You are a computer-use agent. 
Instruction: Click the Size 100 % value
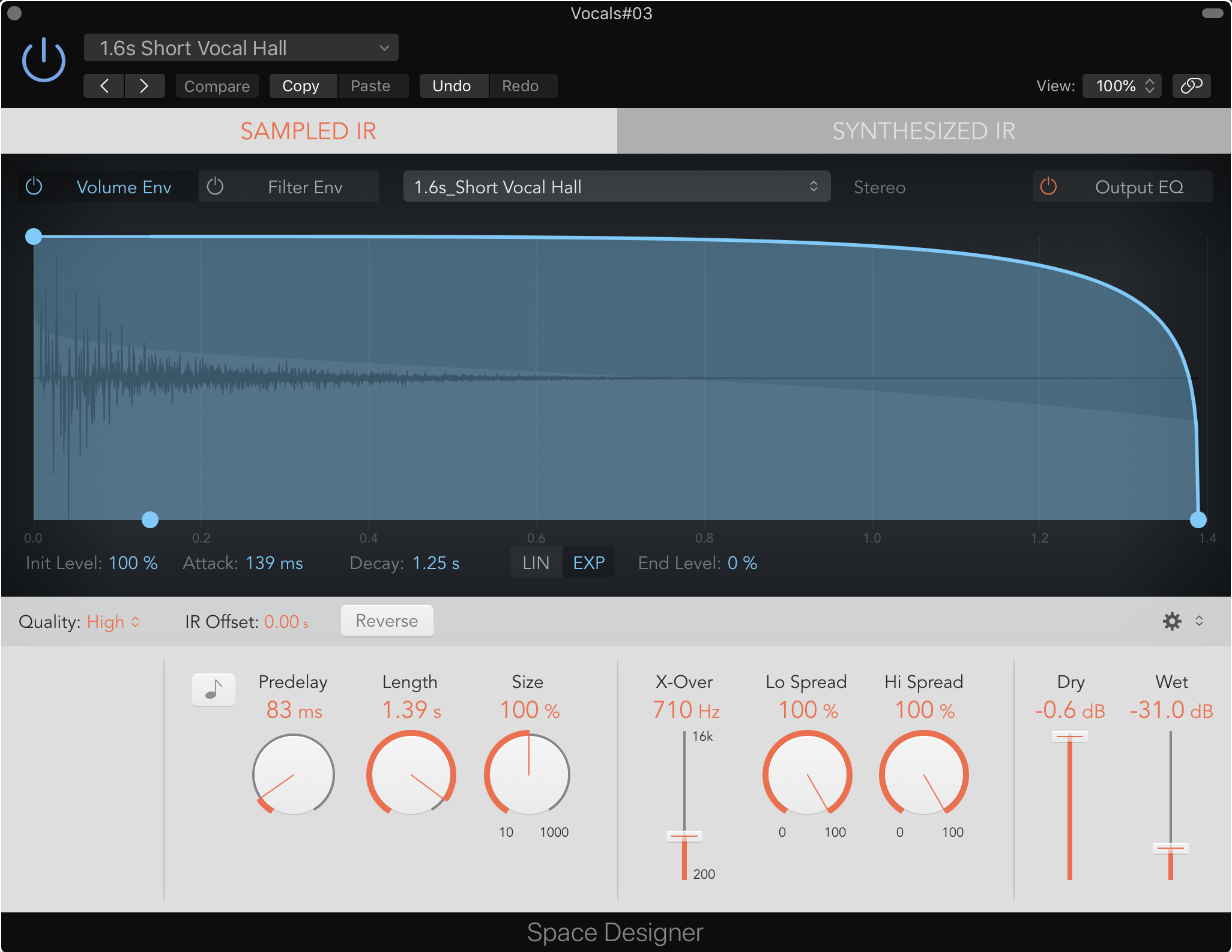pos(530,711)
